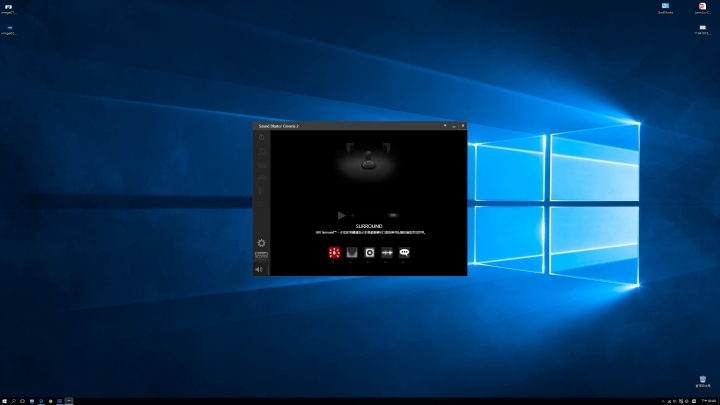Open the title bar dropdown arrow menu
The image size is (720, 405).
coord(444,126)
